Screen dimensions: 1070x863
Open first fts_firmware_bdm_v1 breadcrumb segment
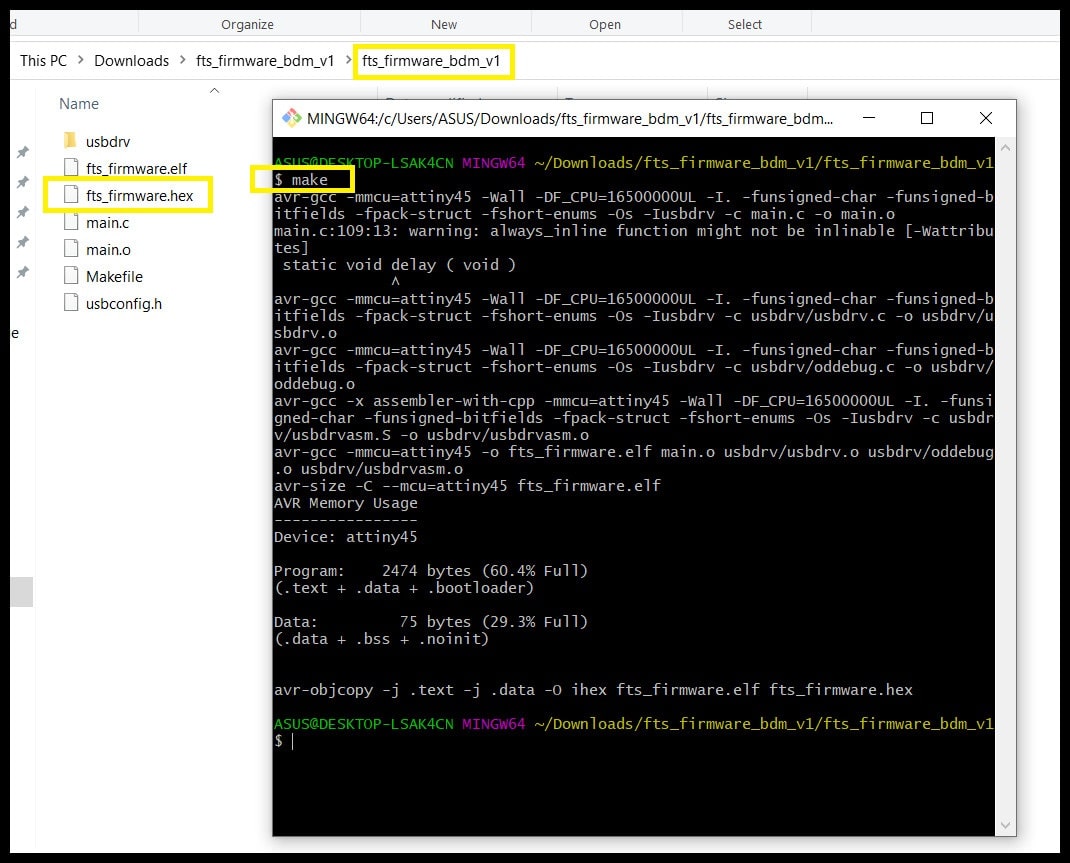coord(265,61)
